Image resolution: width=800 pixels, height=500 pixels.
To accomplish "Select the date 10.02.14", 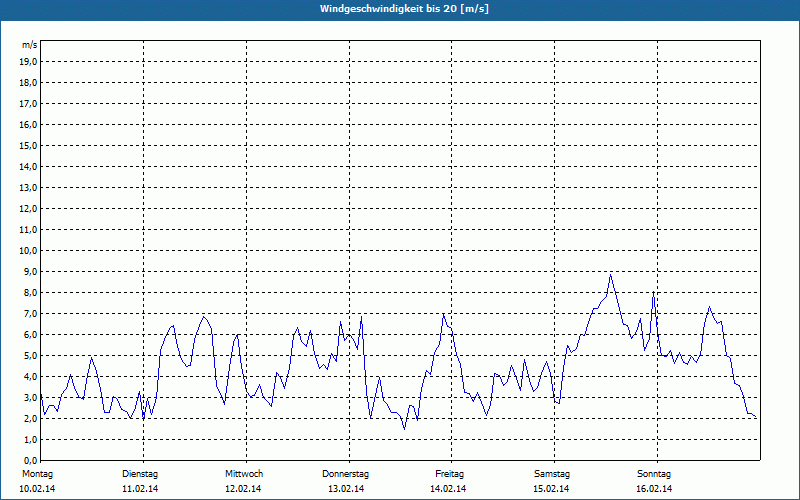I will coord(37,489).
